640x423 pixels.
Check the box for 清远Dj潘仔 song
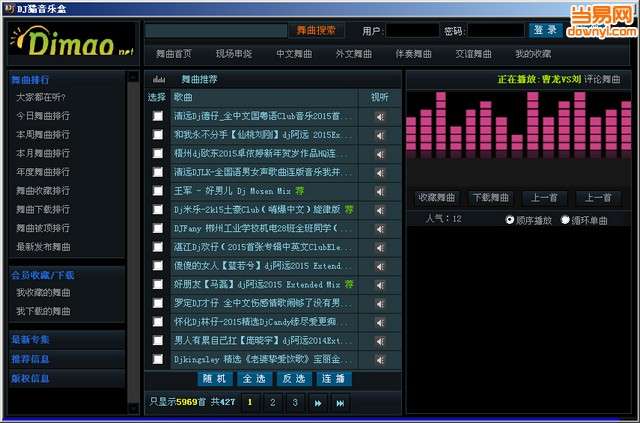click(158, 116)
